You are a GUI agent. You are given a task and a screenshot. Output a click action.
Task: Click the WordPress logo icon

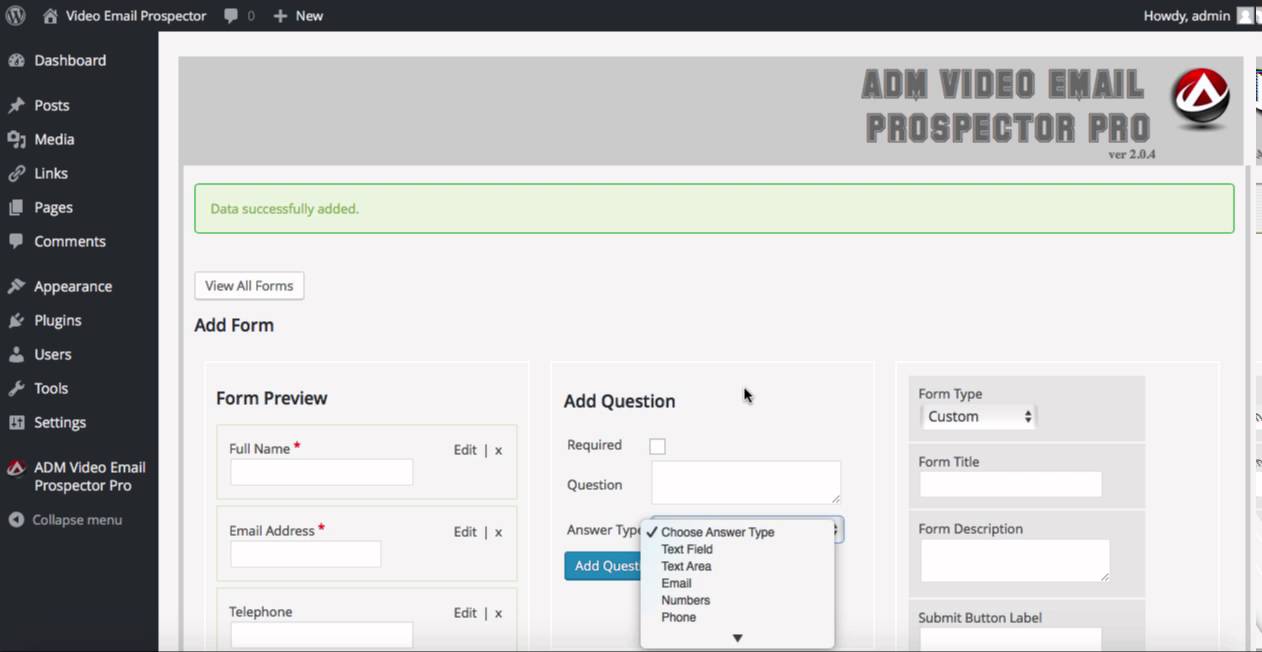pos(15,16)
